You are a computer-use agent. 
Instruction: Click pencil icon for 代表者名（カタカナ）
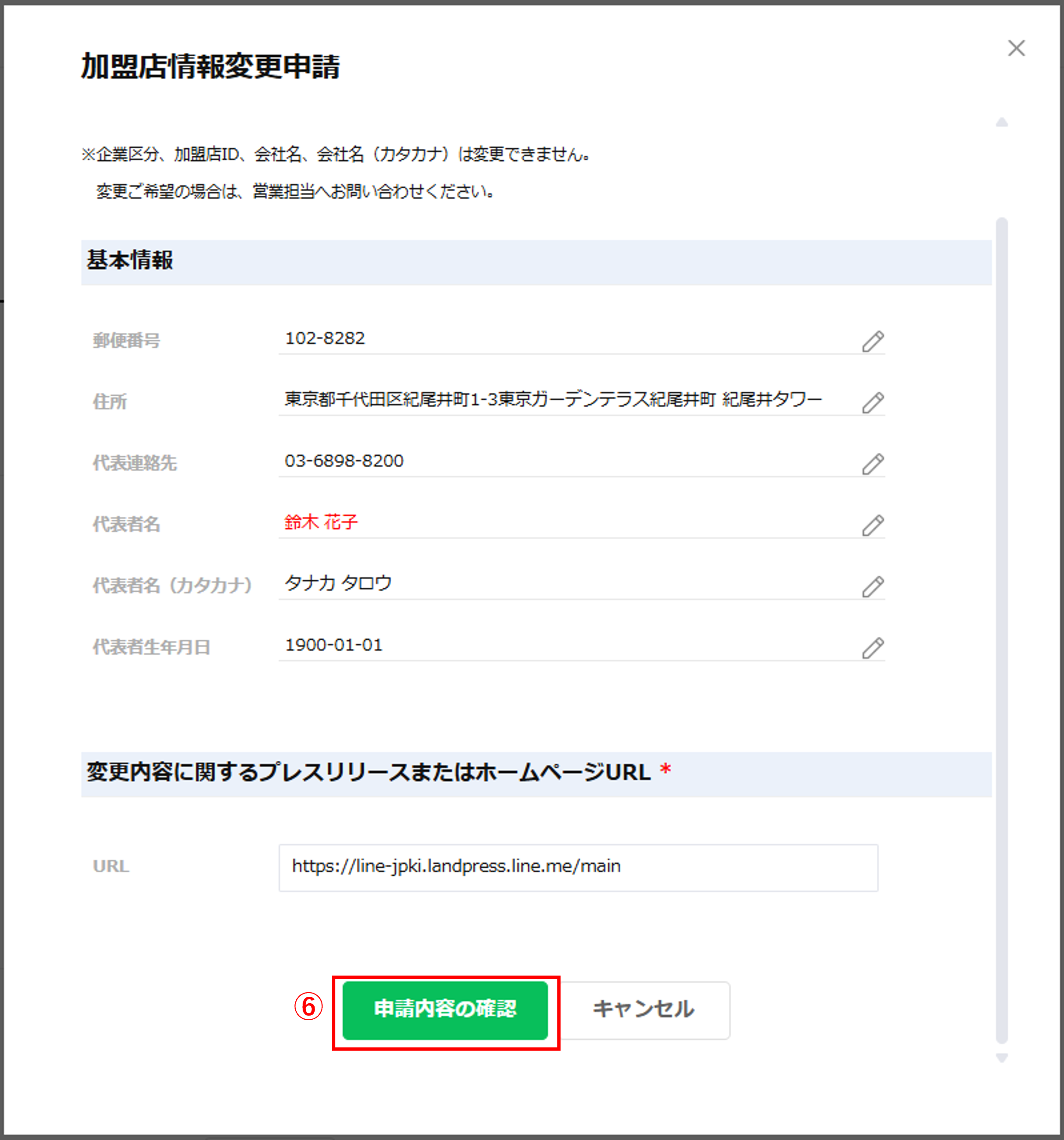pos(872,587)
